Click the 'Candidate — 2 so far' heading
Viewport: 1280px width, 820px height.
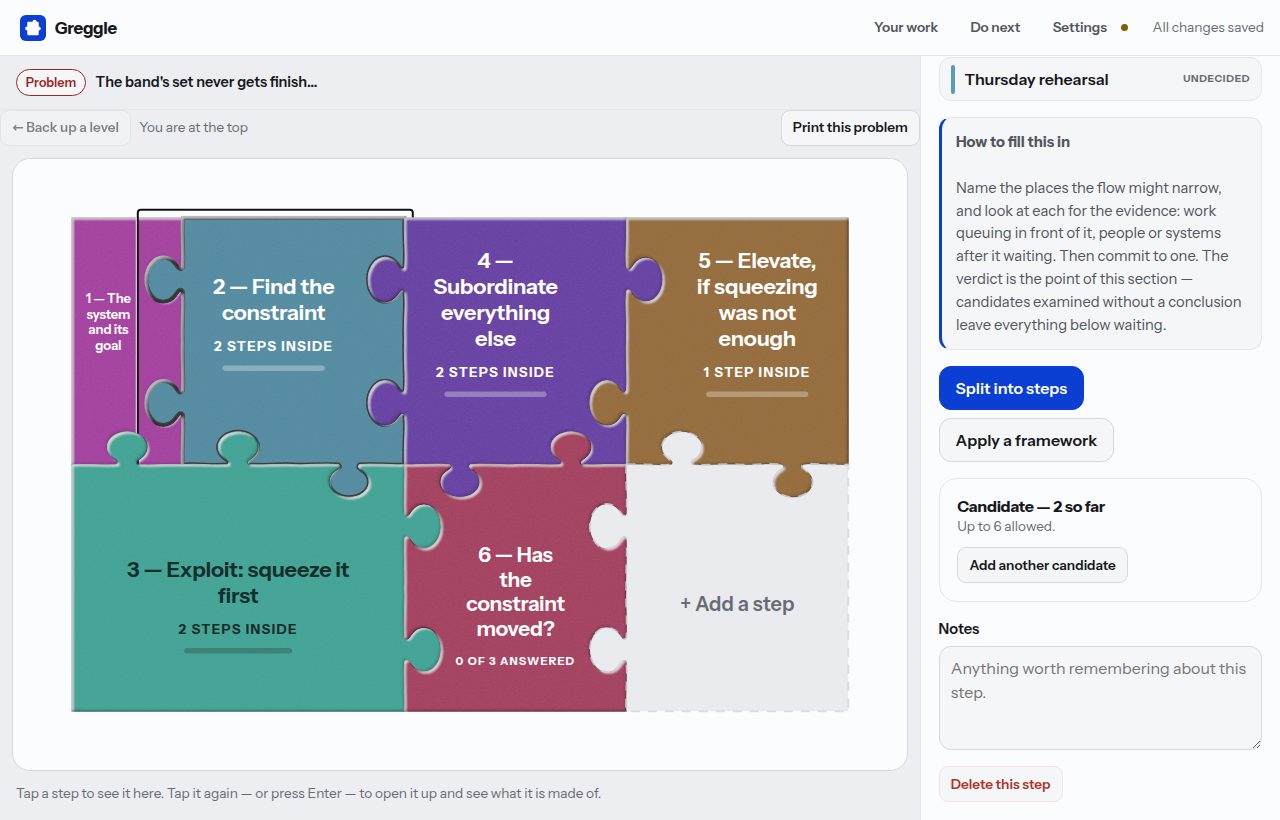pyautogui.click(x=1031, y=507)
